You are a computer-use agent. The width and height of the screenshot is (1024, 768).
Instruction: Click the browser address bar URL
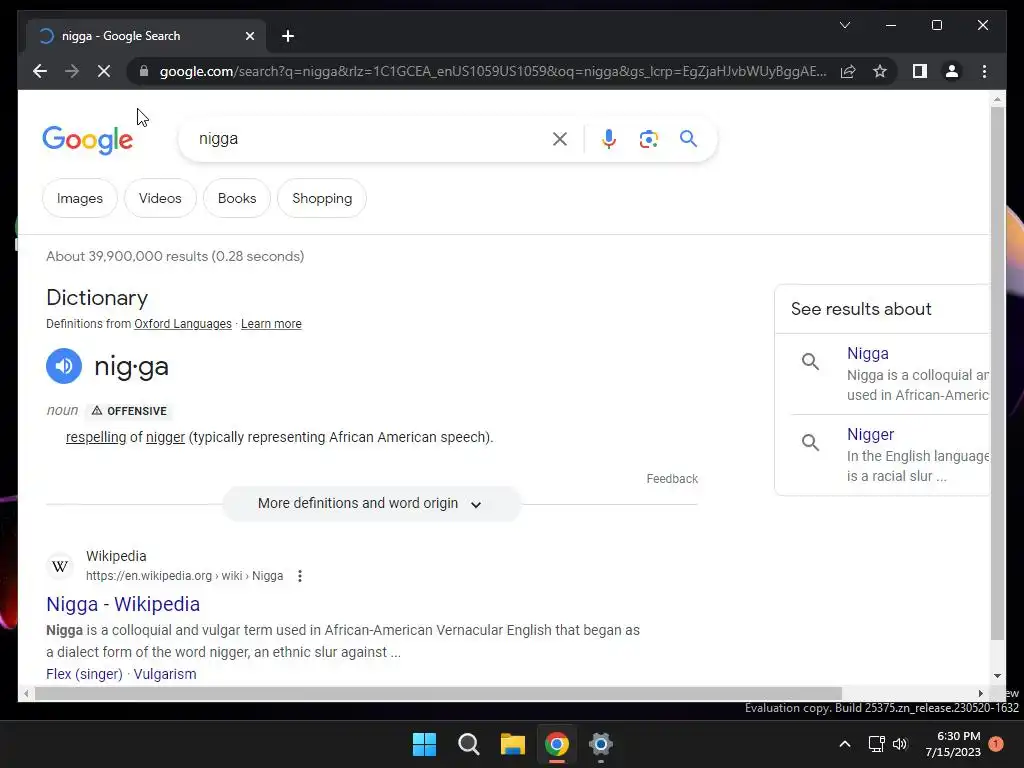click(493, 71)
